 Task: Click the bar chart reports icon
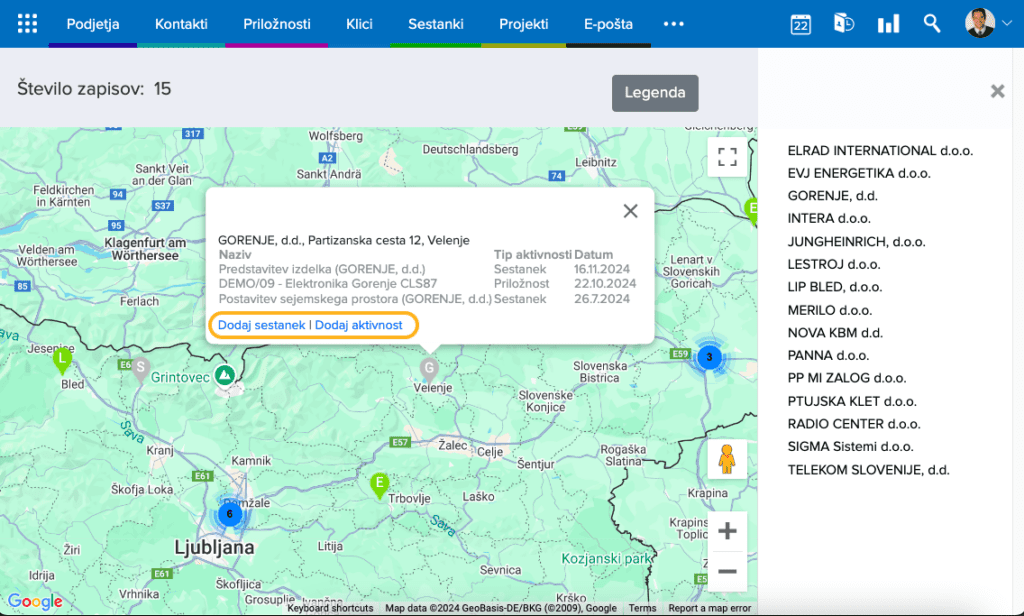(888, 24)
